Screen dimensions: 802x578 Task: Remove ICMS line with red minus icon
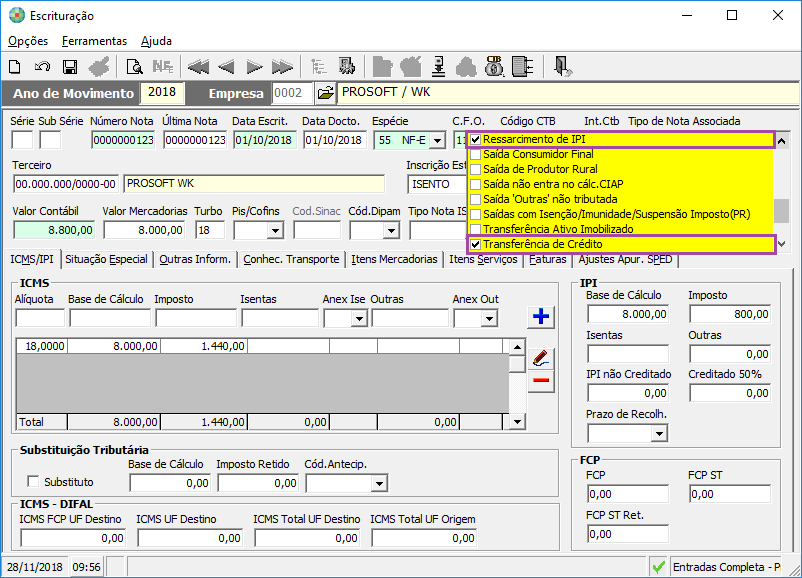pyautogui.click(x=541, y=380)
